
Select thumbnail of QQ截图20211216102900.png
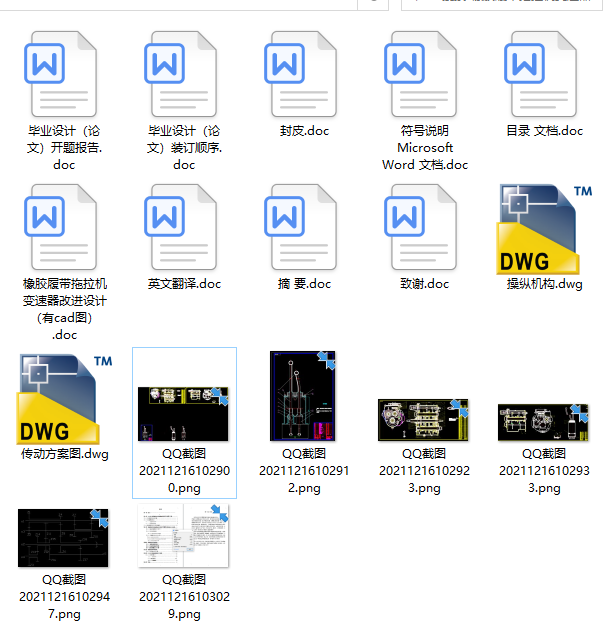183,414
